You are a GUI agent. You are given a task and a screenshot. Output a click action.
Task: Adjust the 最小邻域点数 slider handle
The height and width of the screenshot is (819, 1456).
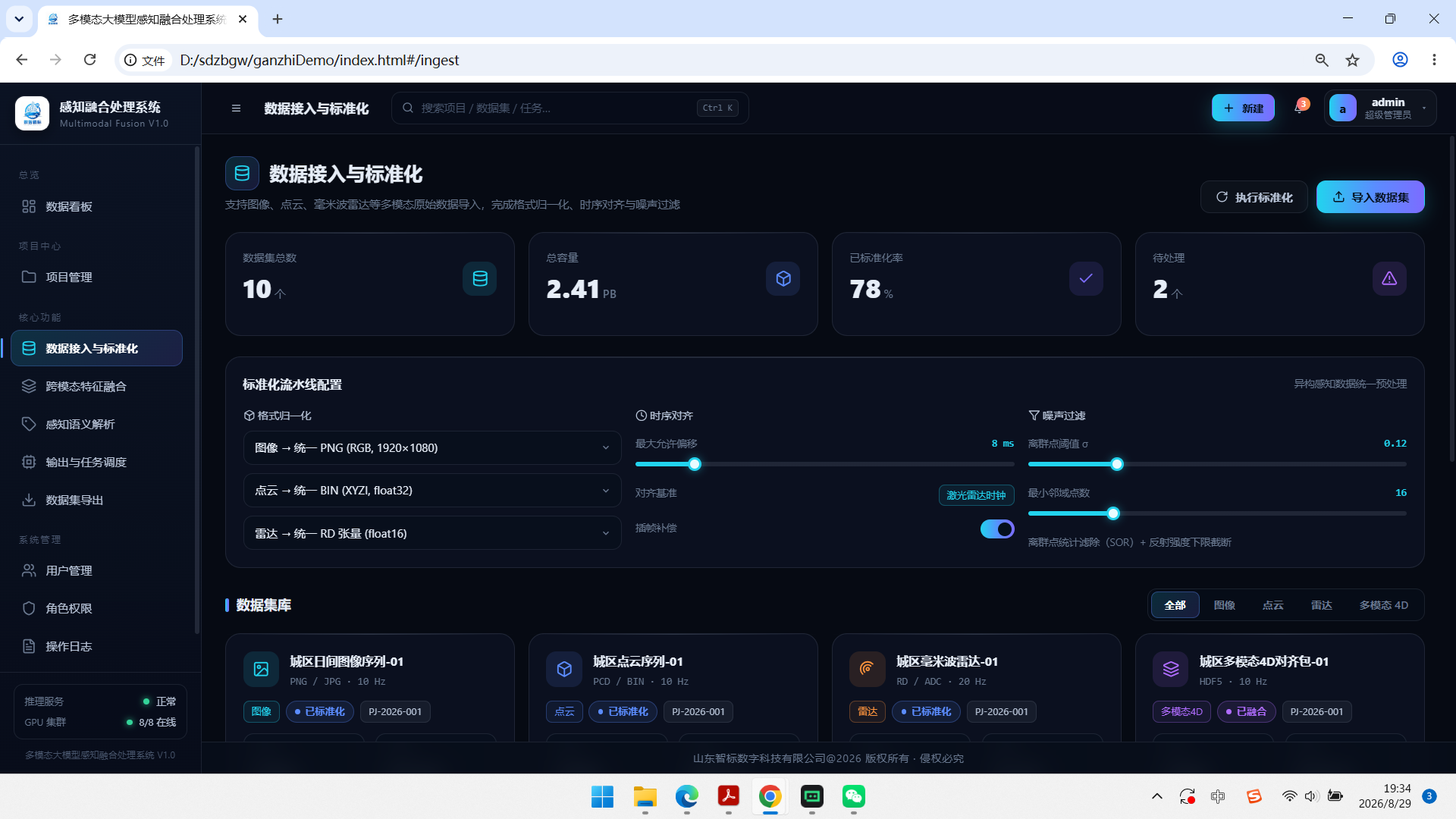click(x=1113, y=513)
